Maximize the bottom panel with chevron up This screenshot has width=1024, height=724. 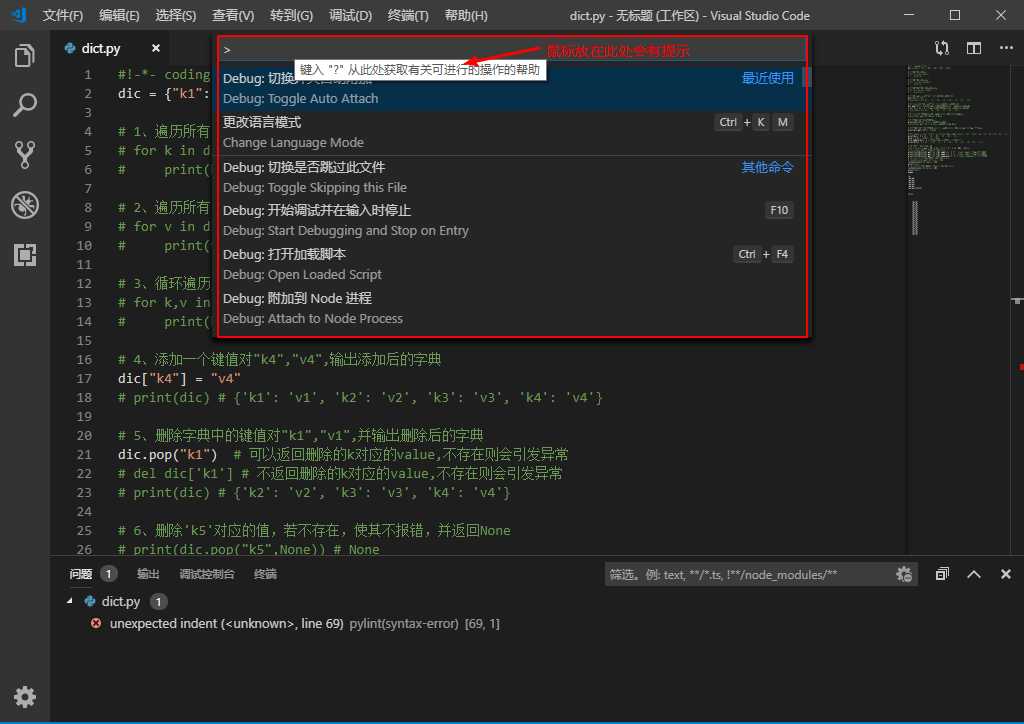(x=974, y=574)
